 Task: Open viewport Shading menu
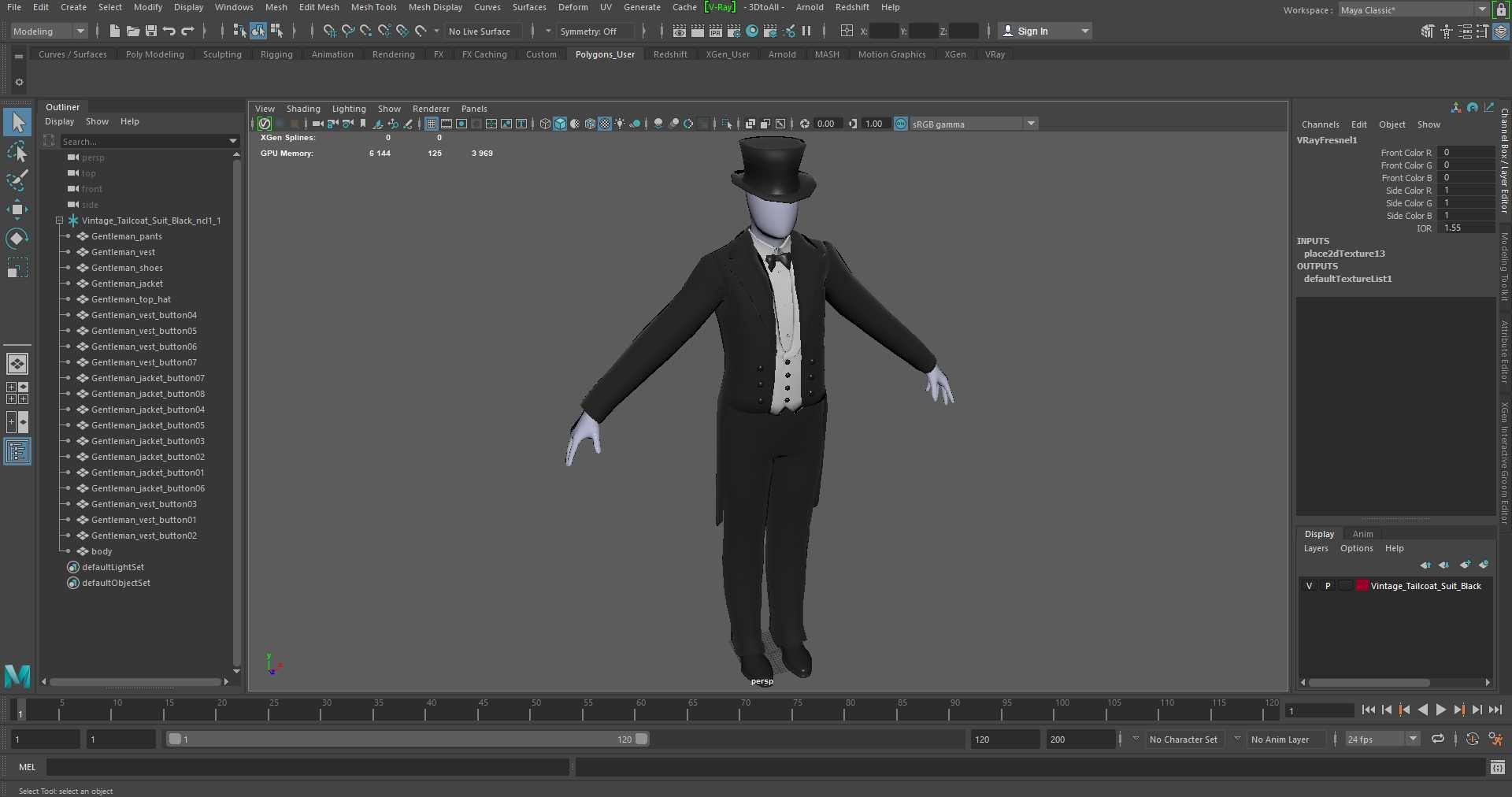pos(303,109)
